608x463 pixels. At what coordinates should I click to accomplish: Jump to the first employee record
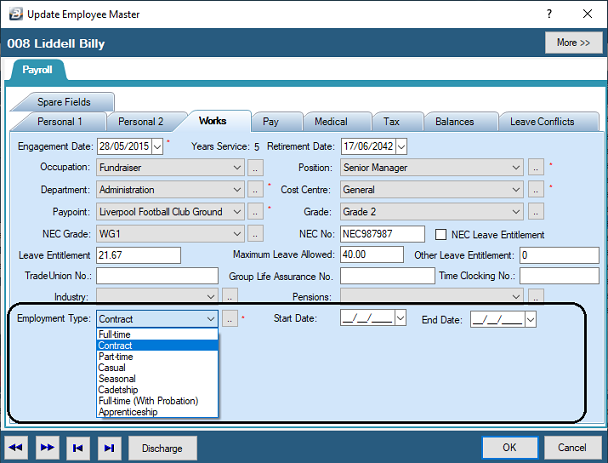click(78, 447)
